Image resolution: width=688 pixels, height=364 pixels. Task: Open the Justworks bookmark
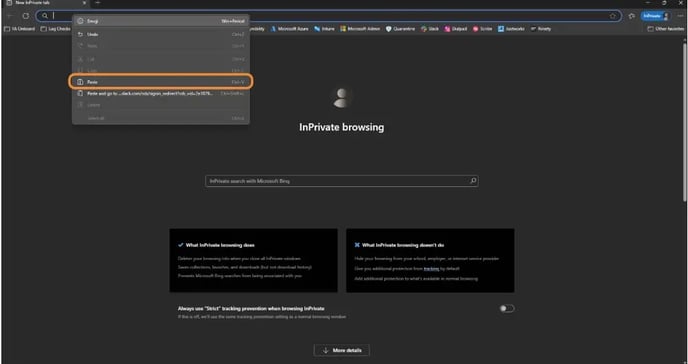511,29
